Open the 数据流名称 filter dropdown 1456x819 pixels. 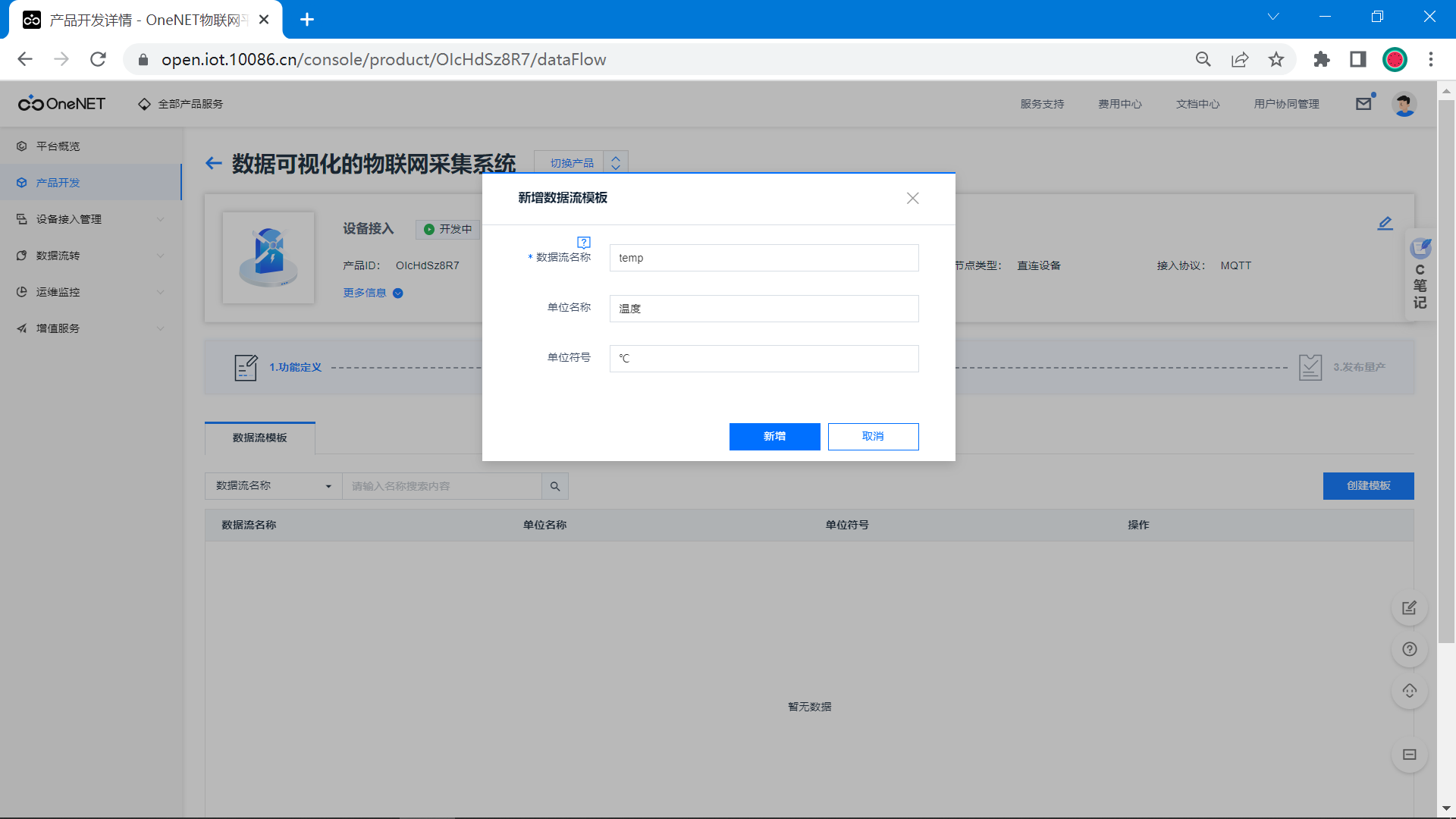click(273, 486)
